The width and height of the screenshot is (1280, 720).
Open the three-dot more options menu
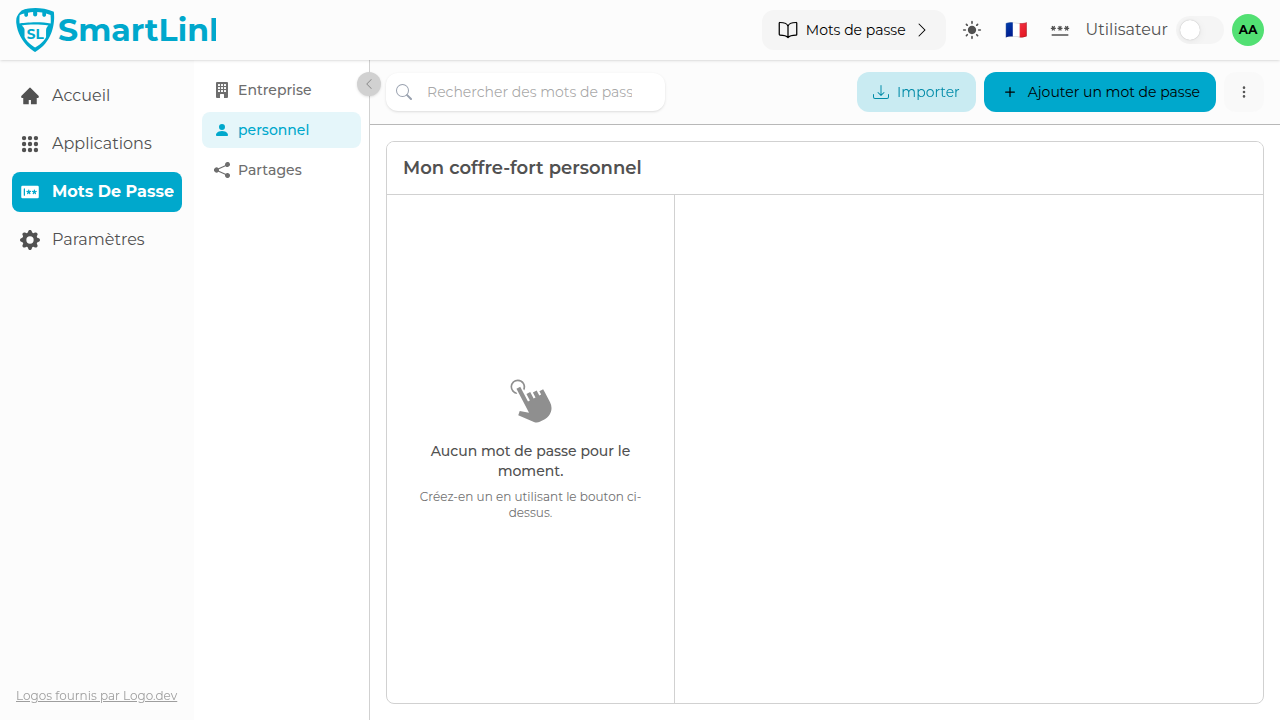1244,92
